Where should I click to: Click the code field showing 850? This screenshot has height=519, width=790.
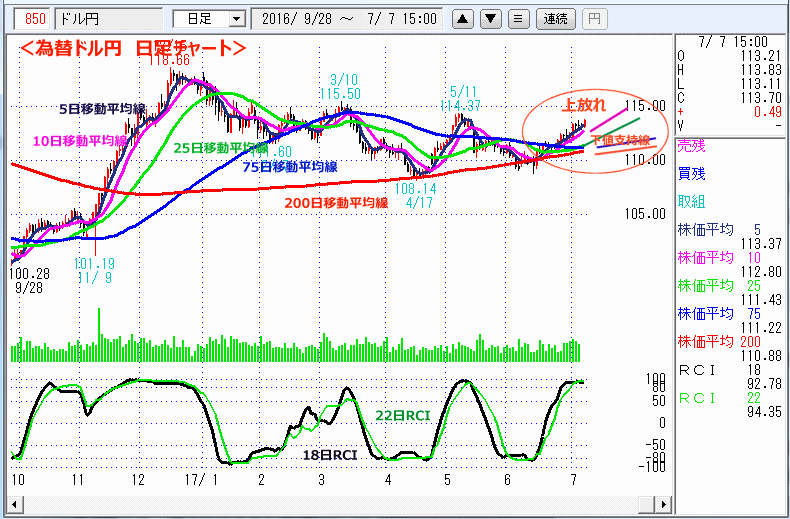pyautogui.click(x=33, y=18)
